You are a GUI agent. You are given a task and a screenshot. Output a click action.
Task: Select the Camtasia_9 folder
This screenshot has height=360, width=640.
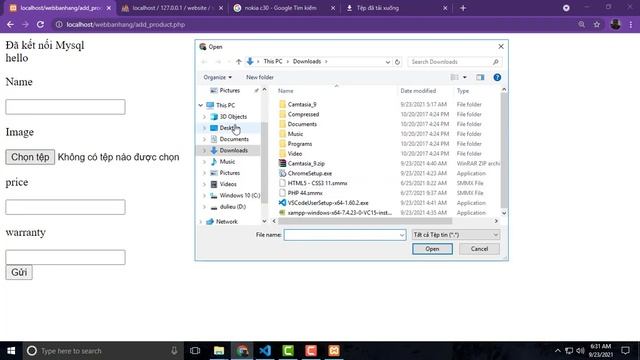point(298,104)
